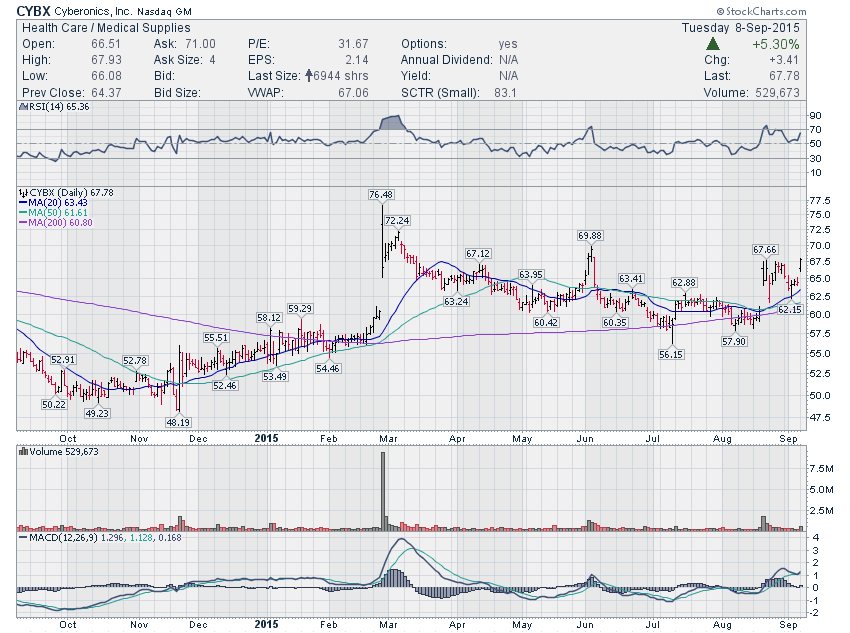Click the 6944 shrs last size value
This screenshot has width=850, height=633.
tap(341, 76)
